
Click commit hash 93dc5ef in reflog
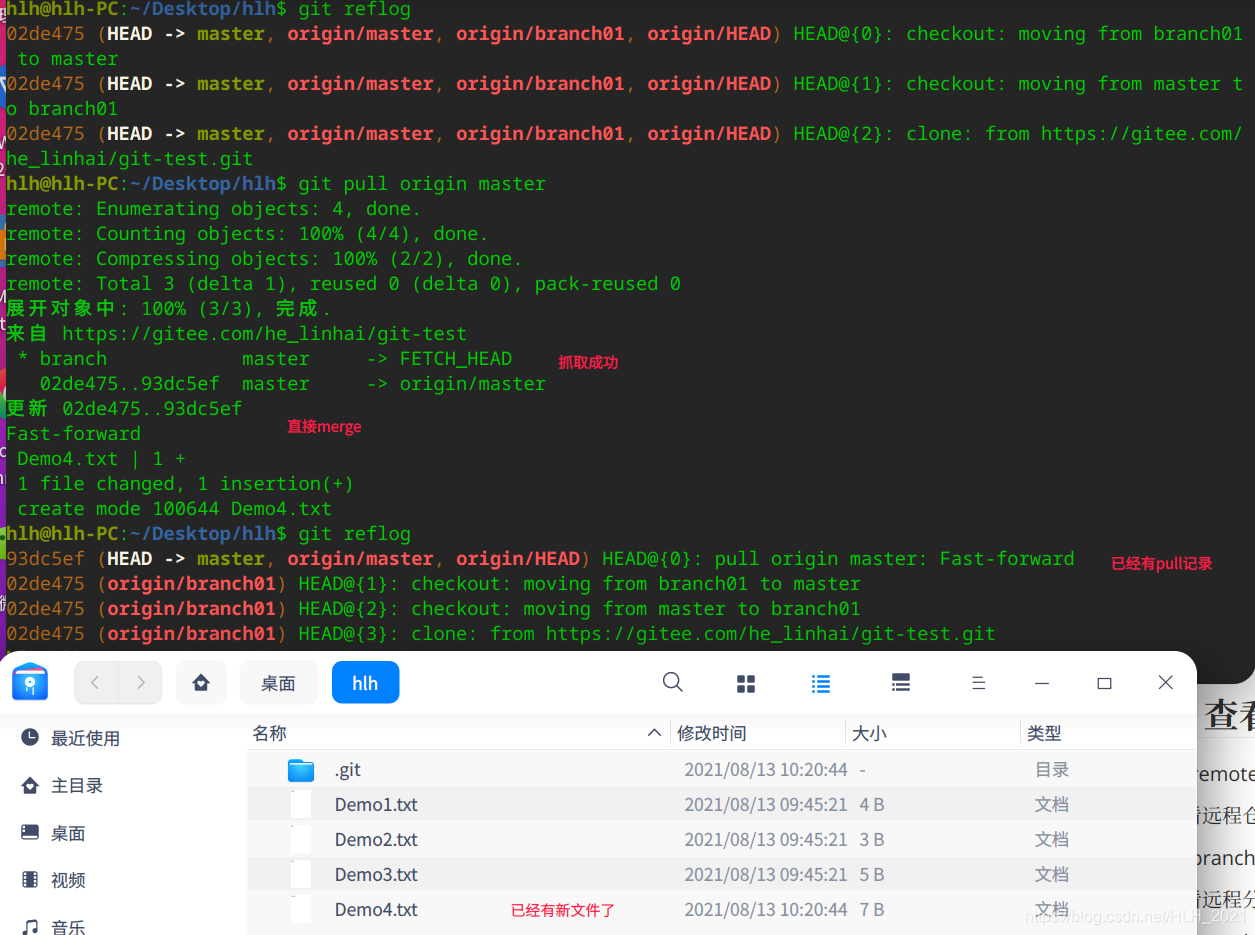(45, 559)
